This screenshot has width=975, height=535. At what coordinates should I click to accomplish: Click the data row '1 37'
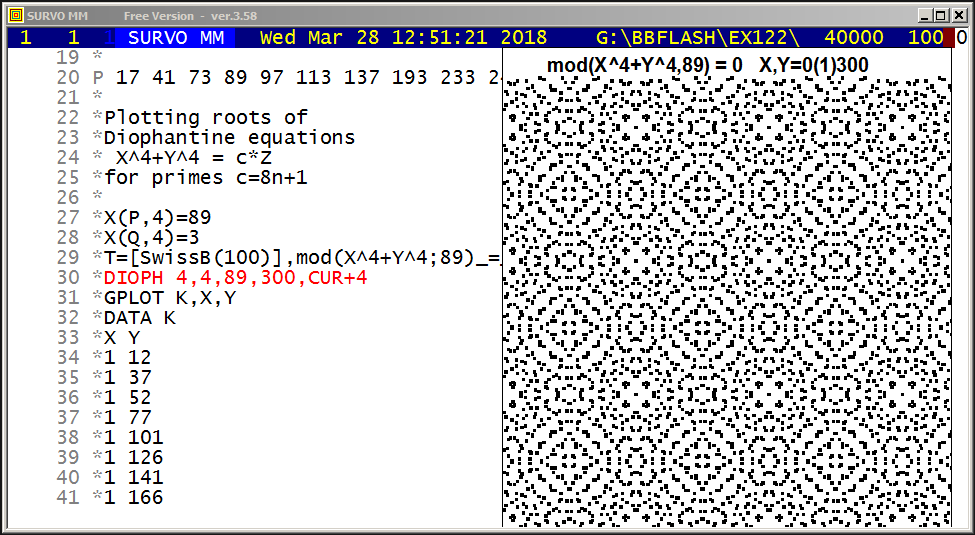pyautogui.click(x=127, y=377)
